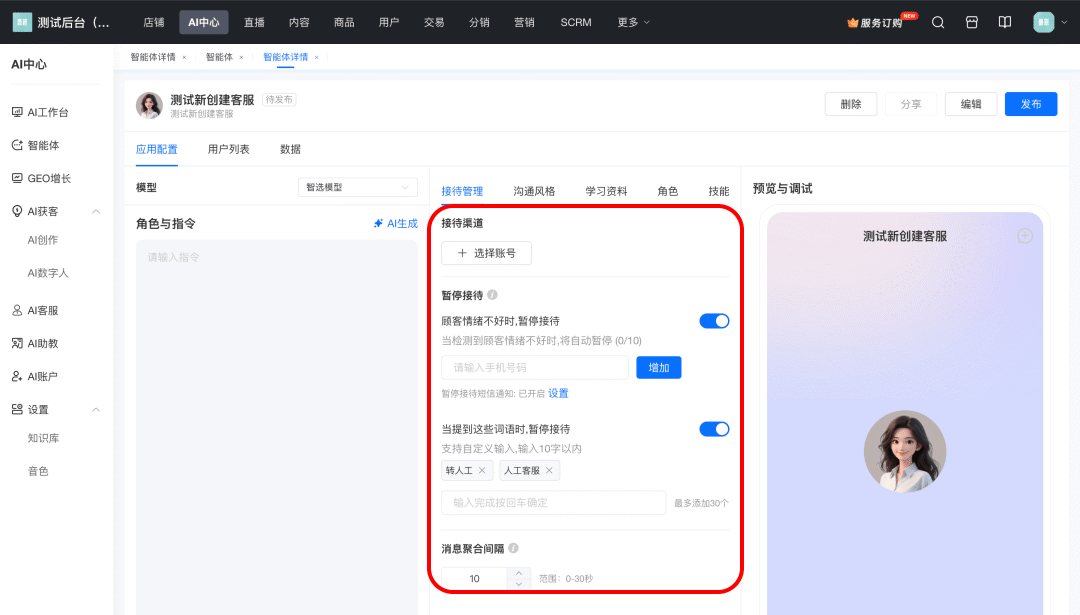
Task: Click the 消息聚合间隔 number field showing 10
Action: coord(475,578)
